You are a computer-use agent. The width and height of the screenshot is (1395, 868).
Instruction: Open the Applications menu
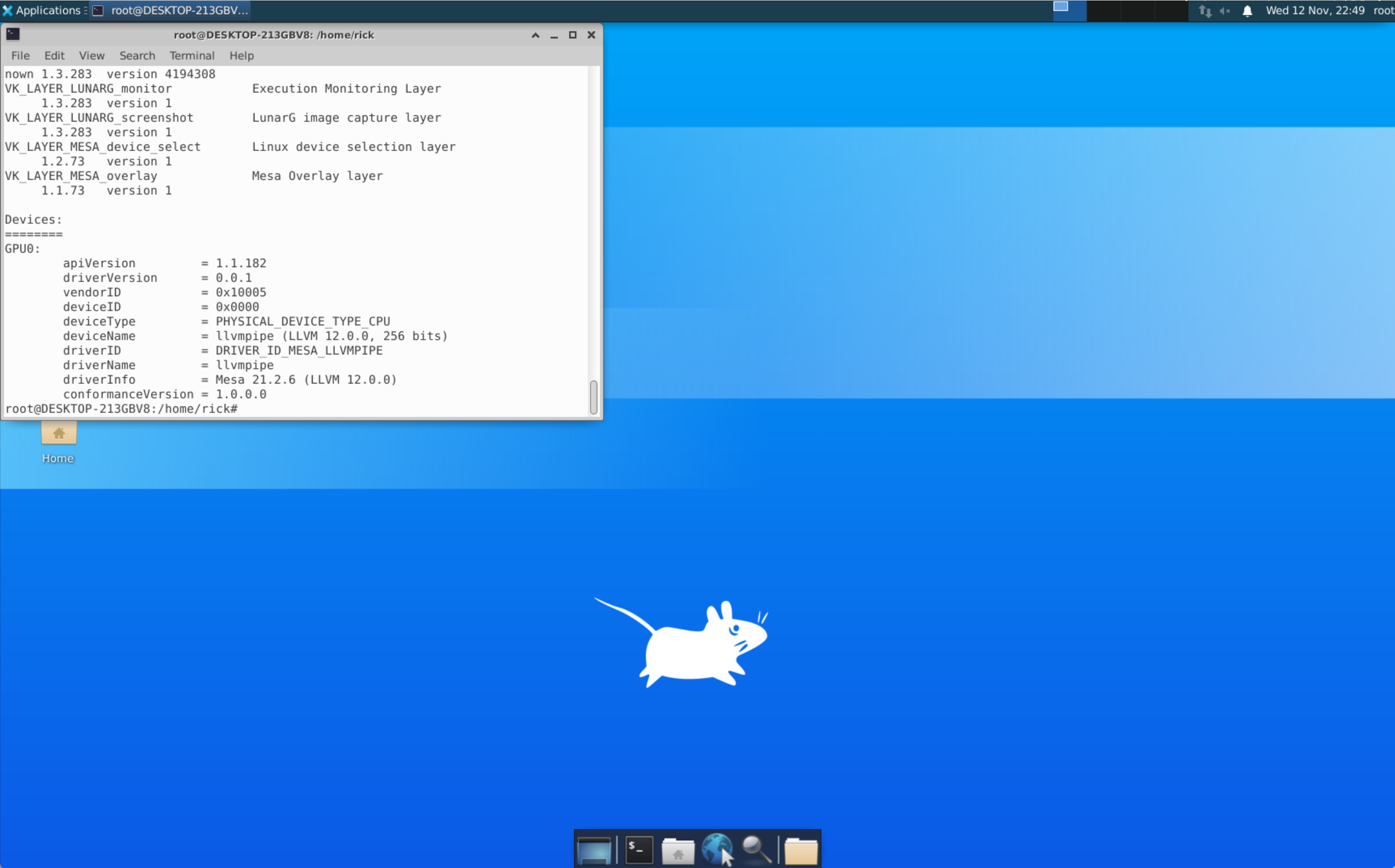point(42,10)
